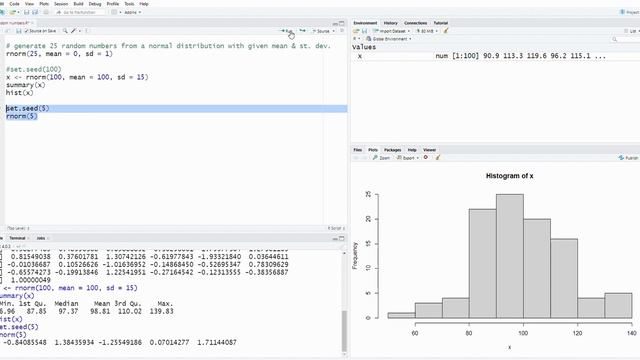Screen dimensions: 640x360
Task: Click the find/replace magnifier icon in editor
Action: tap(65, 31)
